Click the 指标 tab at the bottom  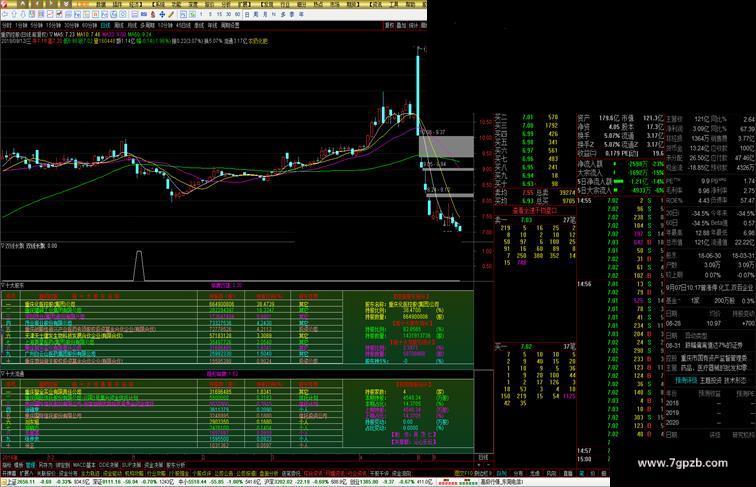pyautogui.click(x=6, y=466)
